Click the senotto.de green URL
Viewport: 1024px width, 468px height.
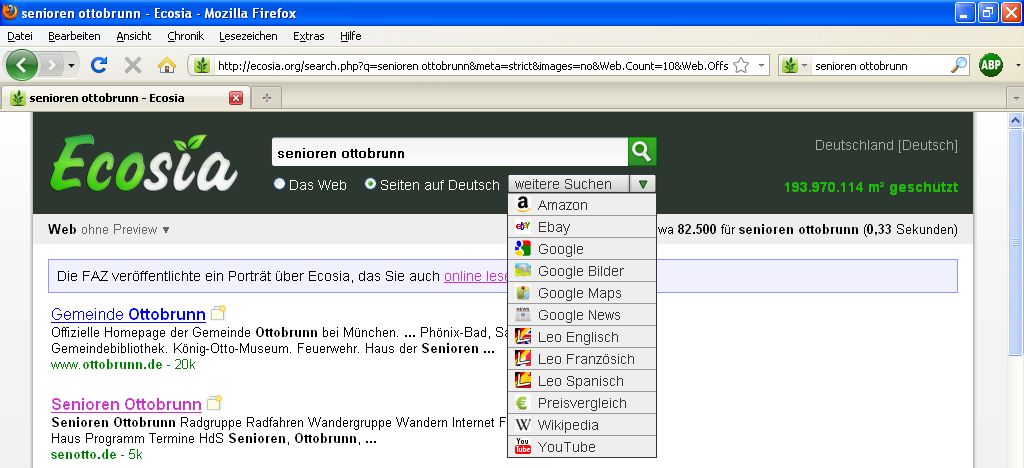point(84,454)
